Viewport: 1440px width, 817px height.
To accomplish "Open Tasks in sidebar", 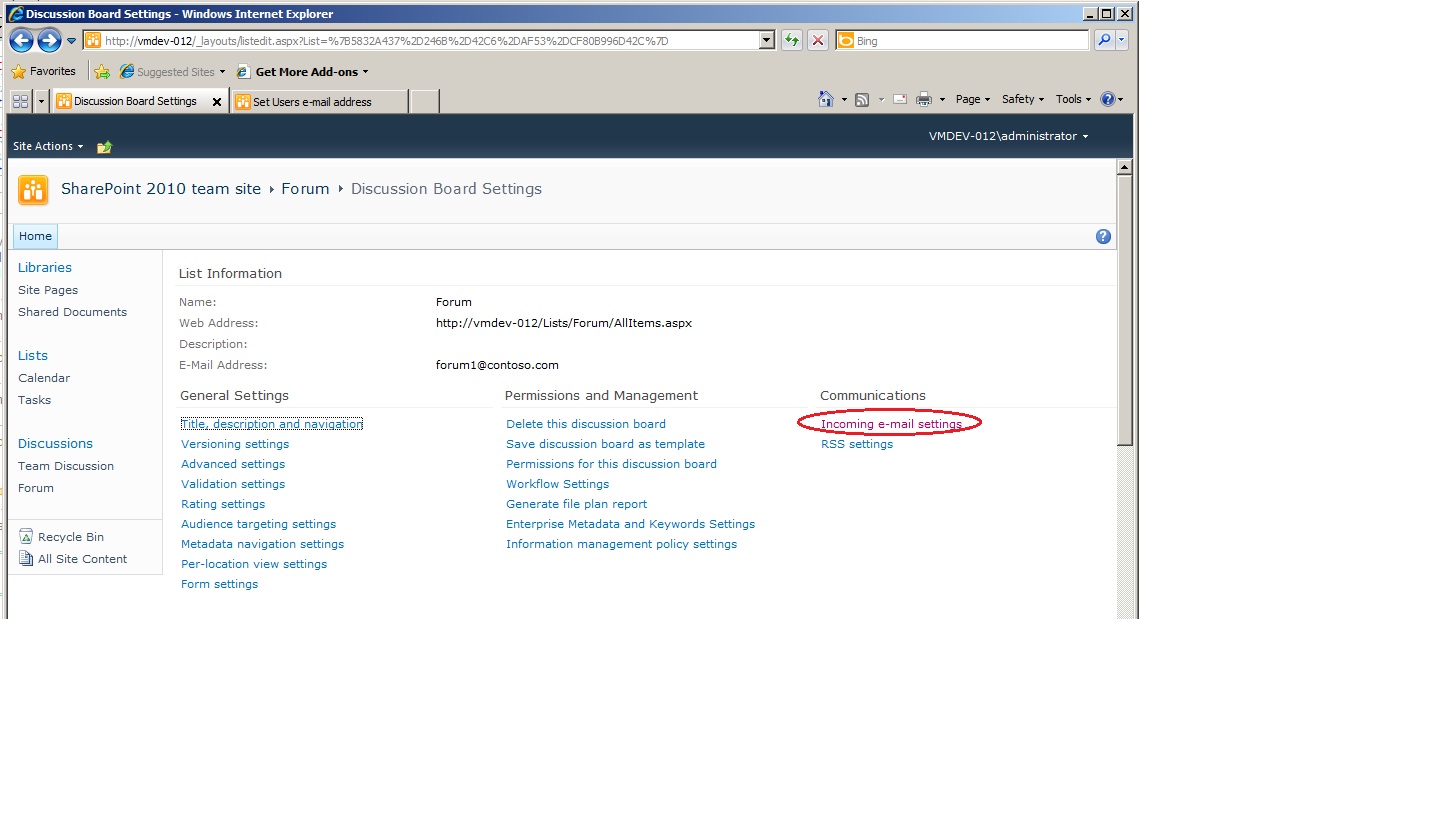I will [x=34, y=400].
